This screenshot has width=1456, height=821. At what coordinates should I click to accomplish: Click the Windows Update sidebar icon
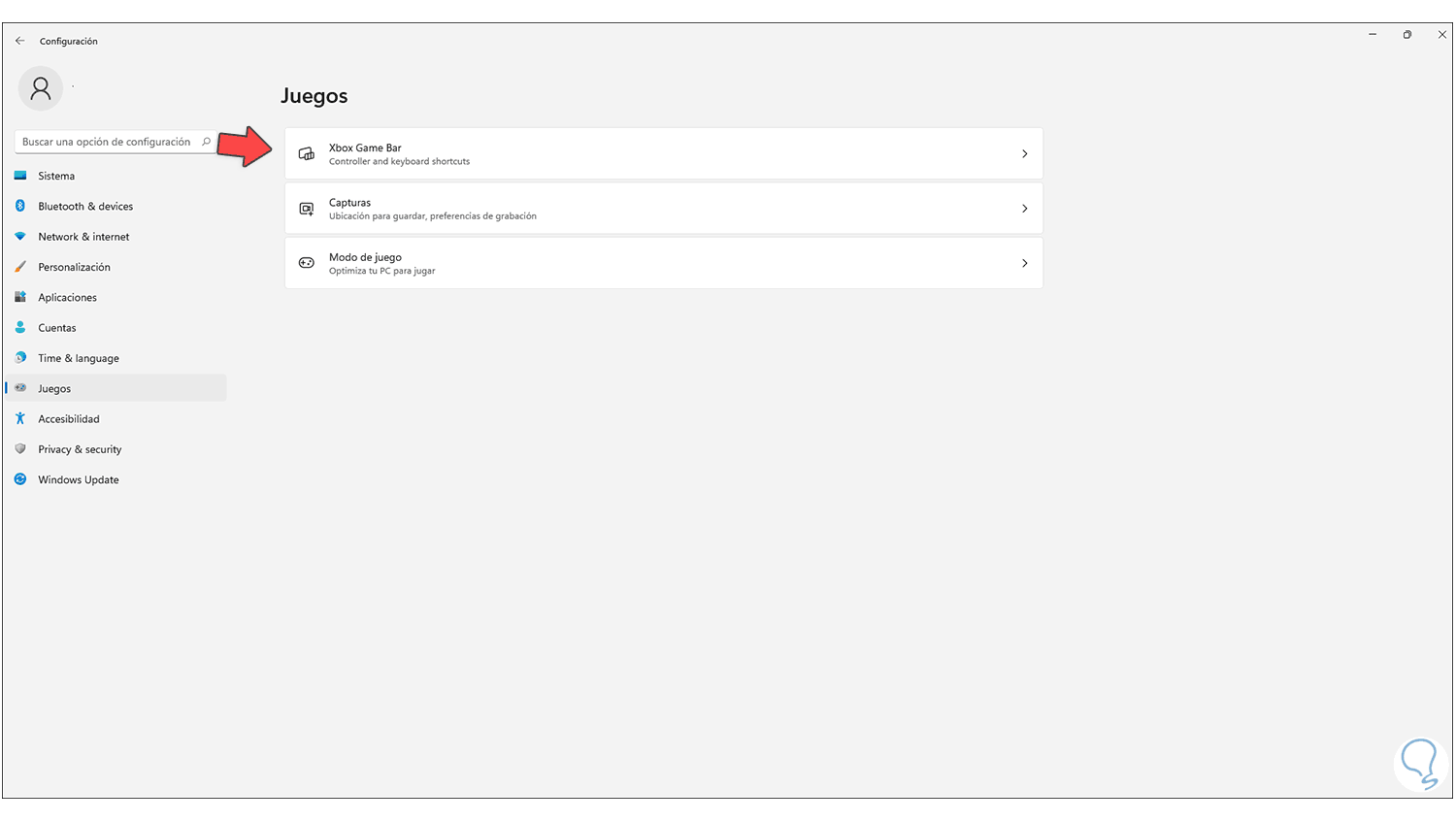click(x=20, y=479)
